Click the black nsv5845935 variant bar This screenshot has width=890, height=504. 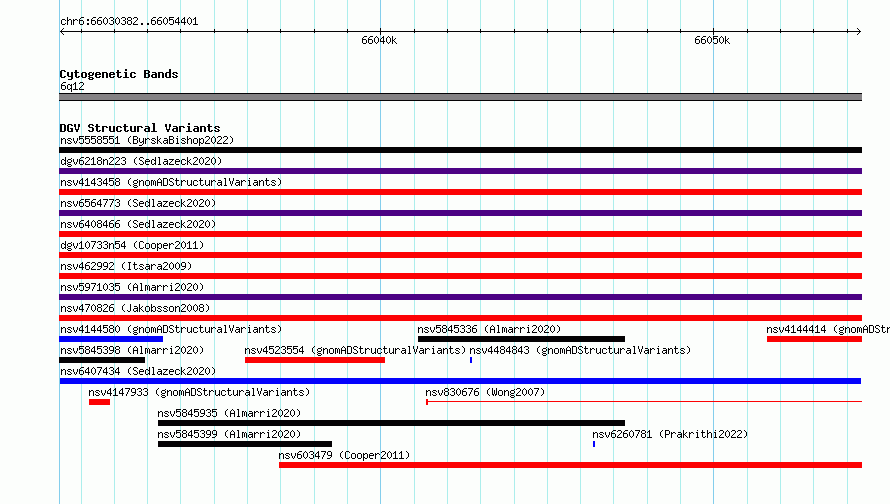(391, 423)
